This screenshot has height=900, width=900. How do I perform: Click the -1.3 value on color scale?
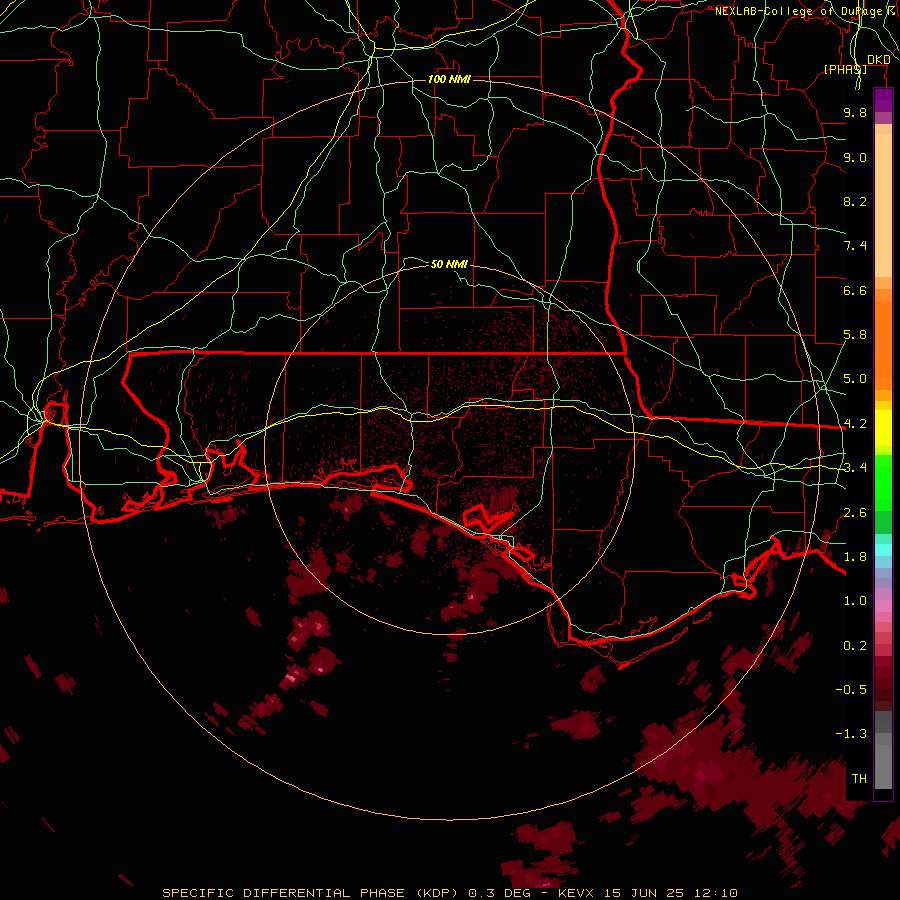[851, 734]
